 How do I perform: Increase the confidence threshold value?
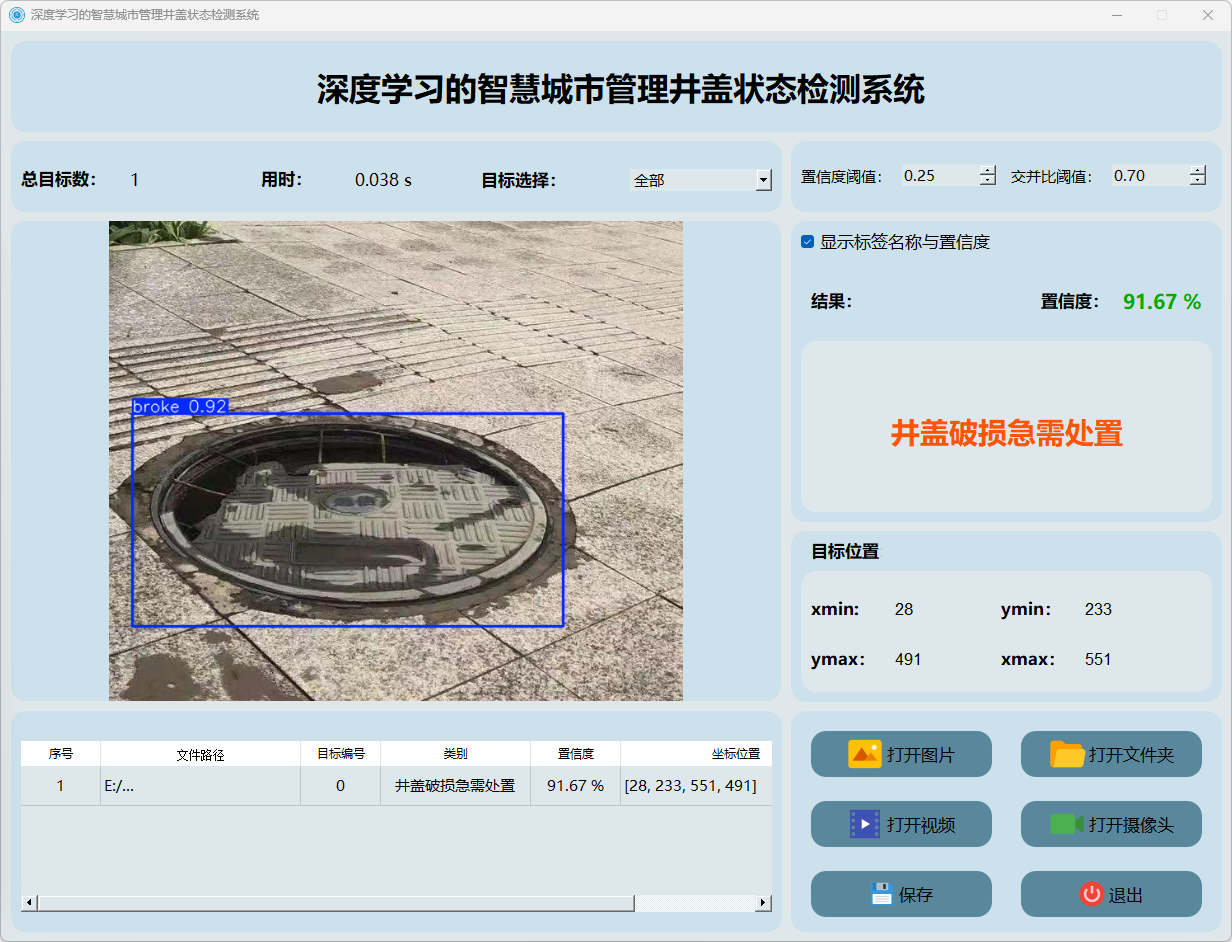pos(988,170)
